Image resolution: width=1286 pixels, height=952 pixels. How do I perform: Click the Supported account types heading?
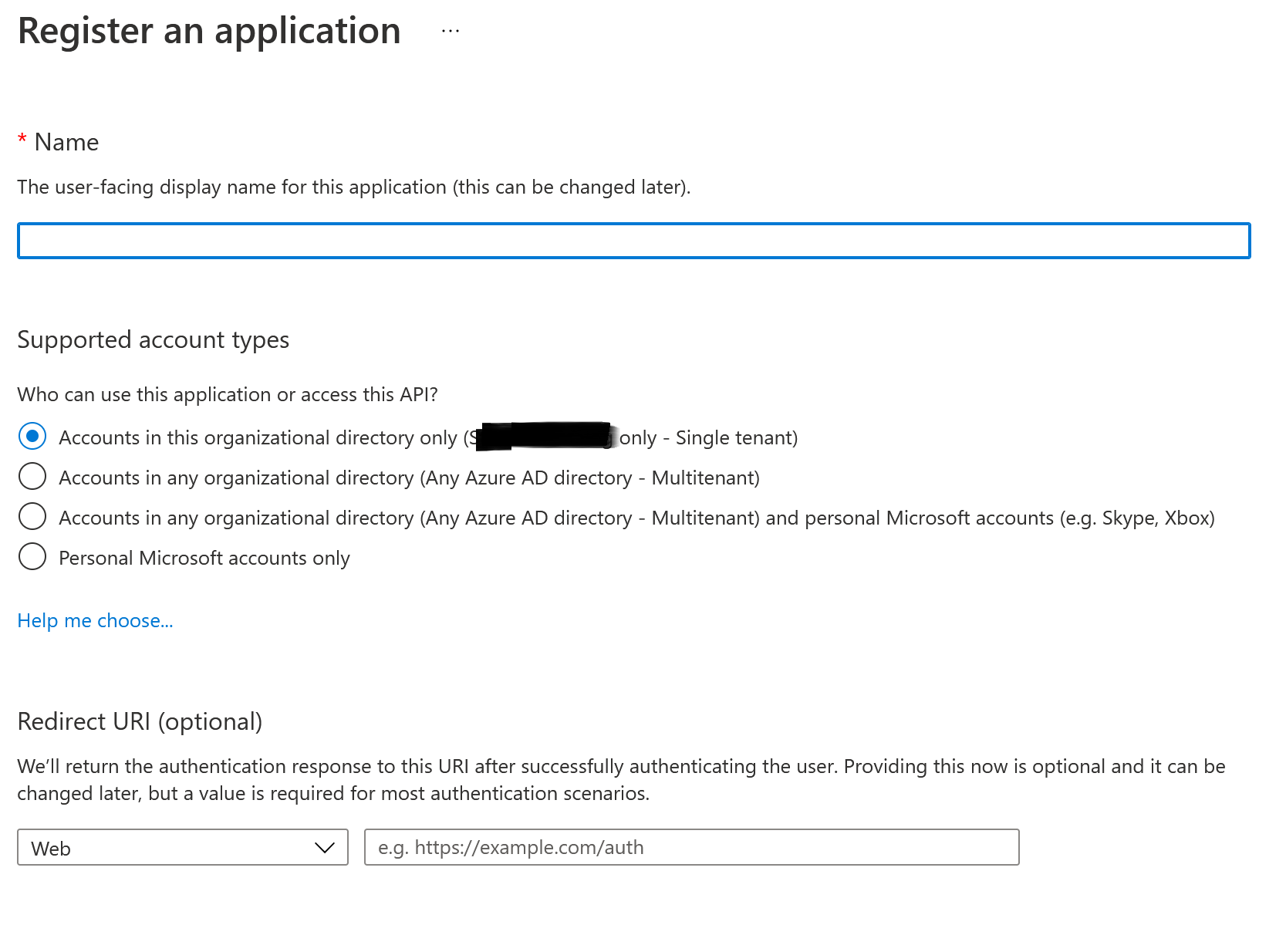pos(153,340)
